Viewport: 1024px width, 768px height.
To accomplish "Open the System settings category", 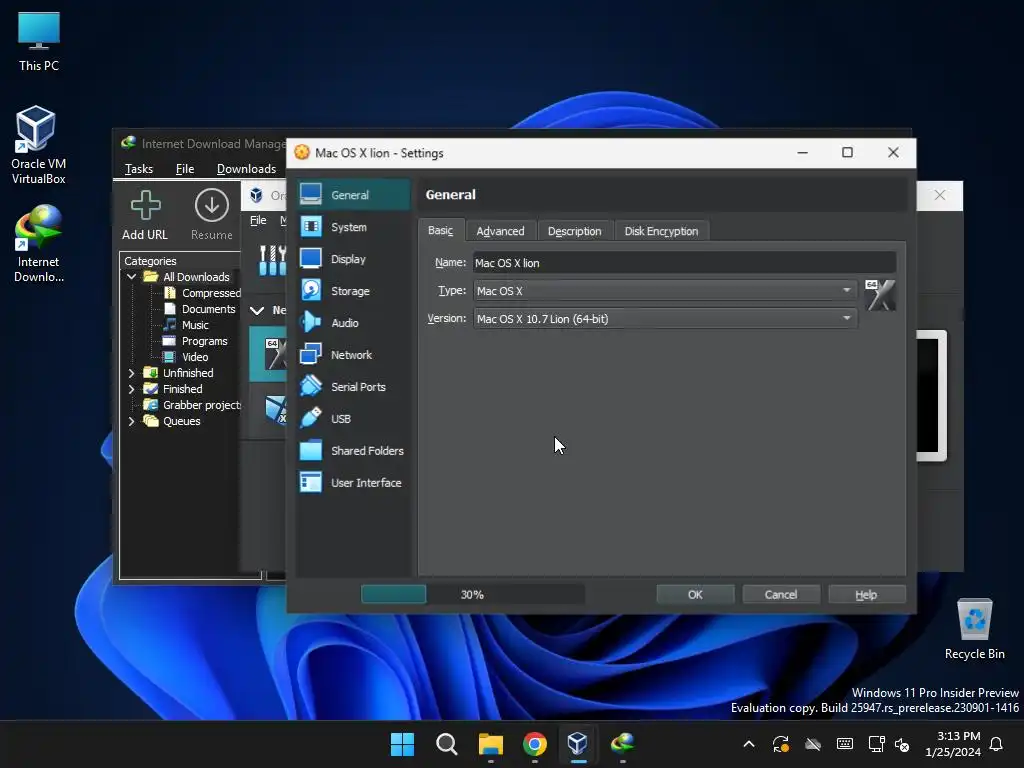I will (x=354, y=227).
